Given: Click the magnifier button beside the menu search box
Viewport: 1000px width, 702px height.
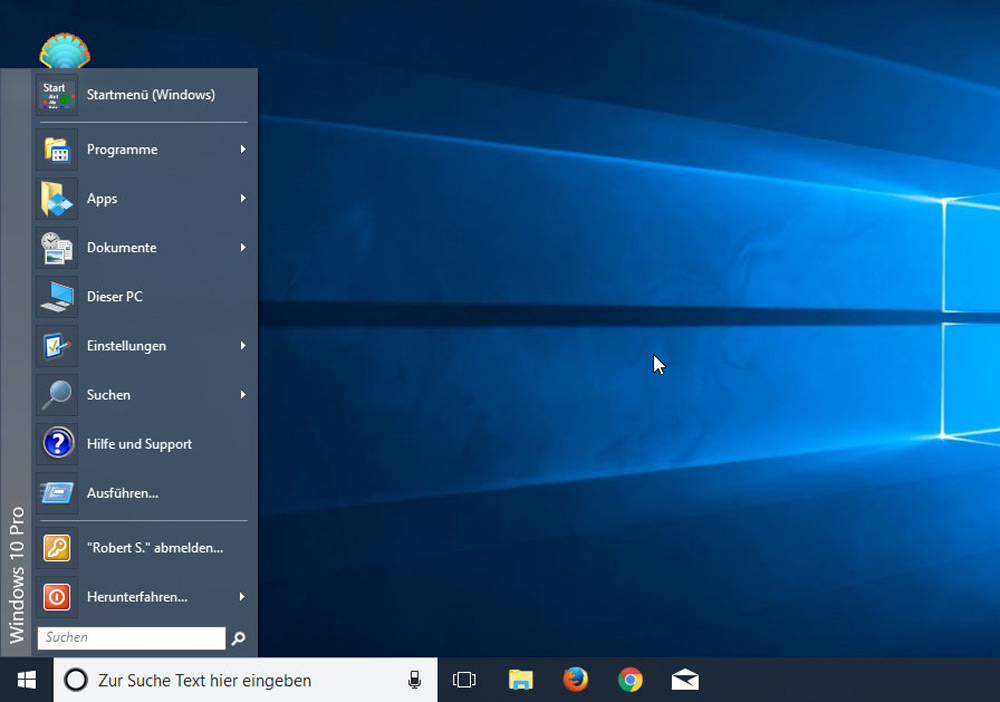Looking at the screenshot, I should pyautogui.click(x=238, y=638).
